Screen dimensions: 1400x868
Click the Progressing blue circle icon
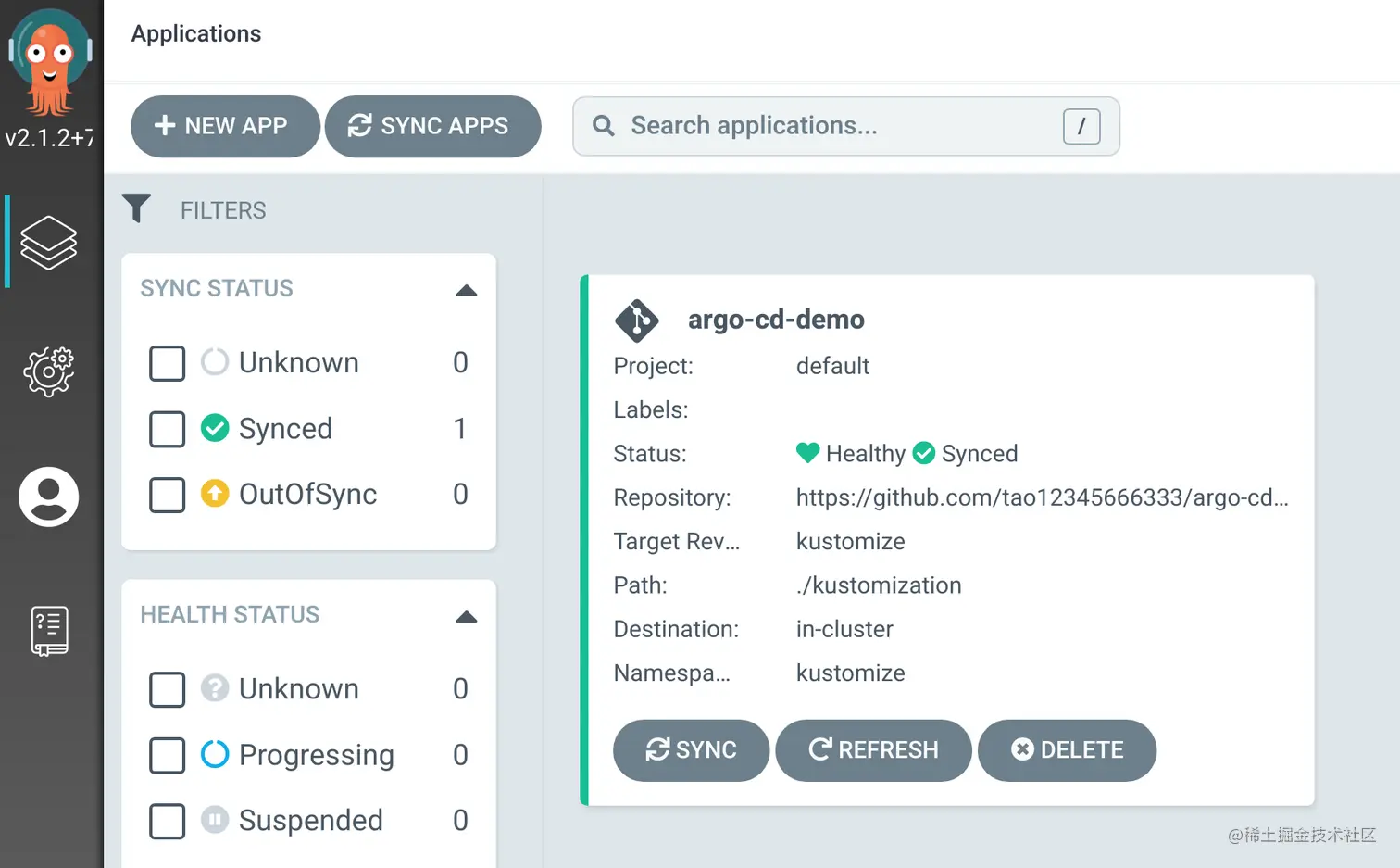coord(215,755)
